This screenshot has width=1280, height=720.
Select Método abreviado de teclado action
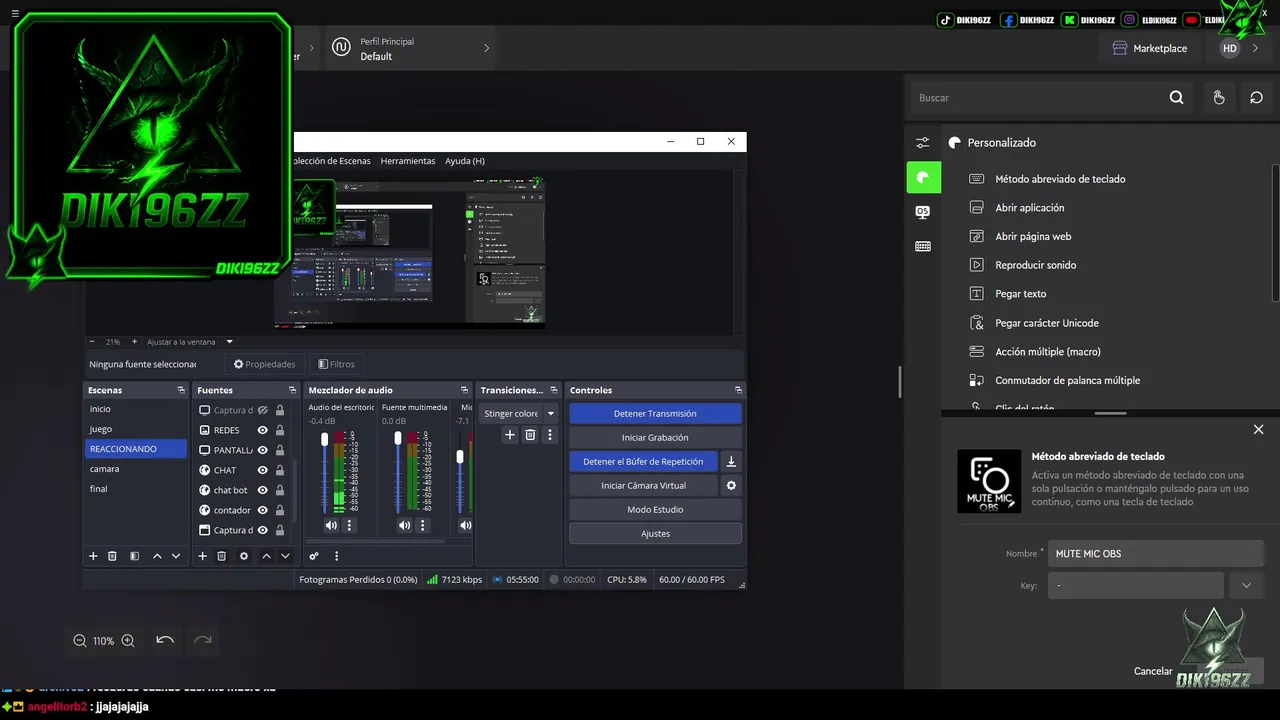(x=1060, y=179)
